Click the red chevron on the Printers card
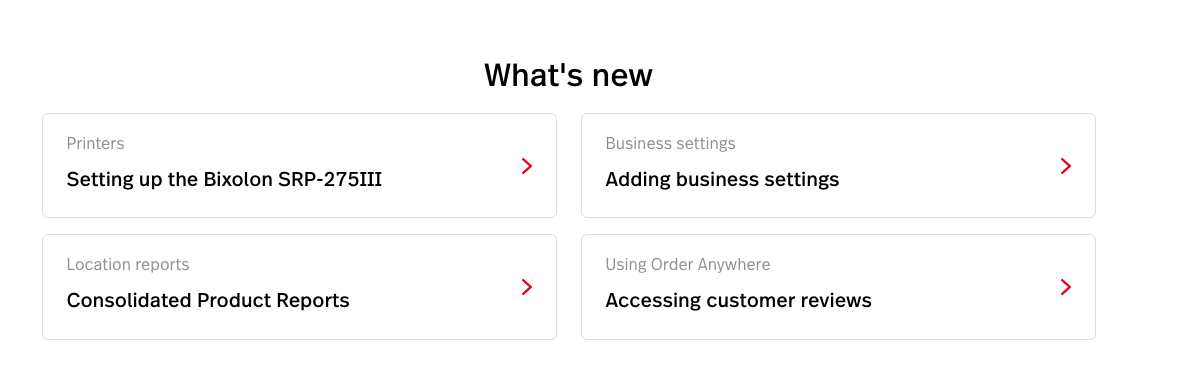 tap(527, 166)
